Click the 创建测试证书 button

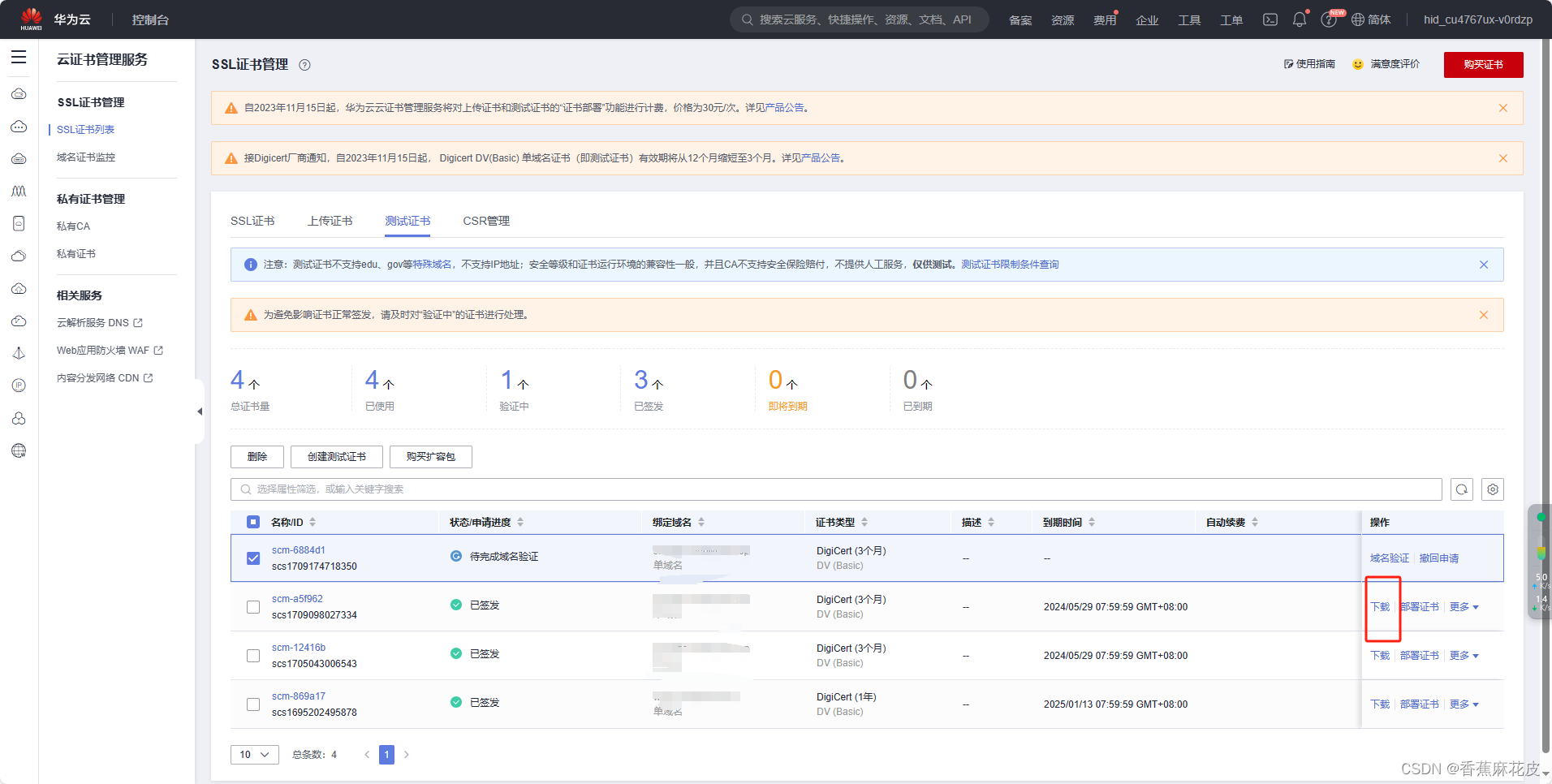click(x=336, y=457)
